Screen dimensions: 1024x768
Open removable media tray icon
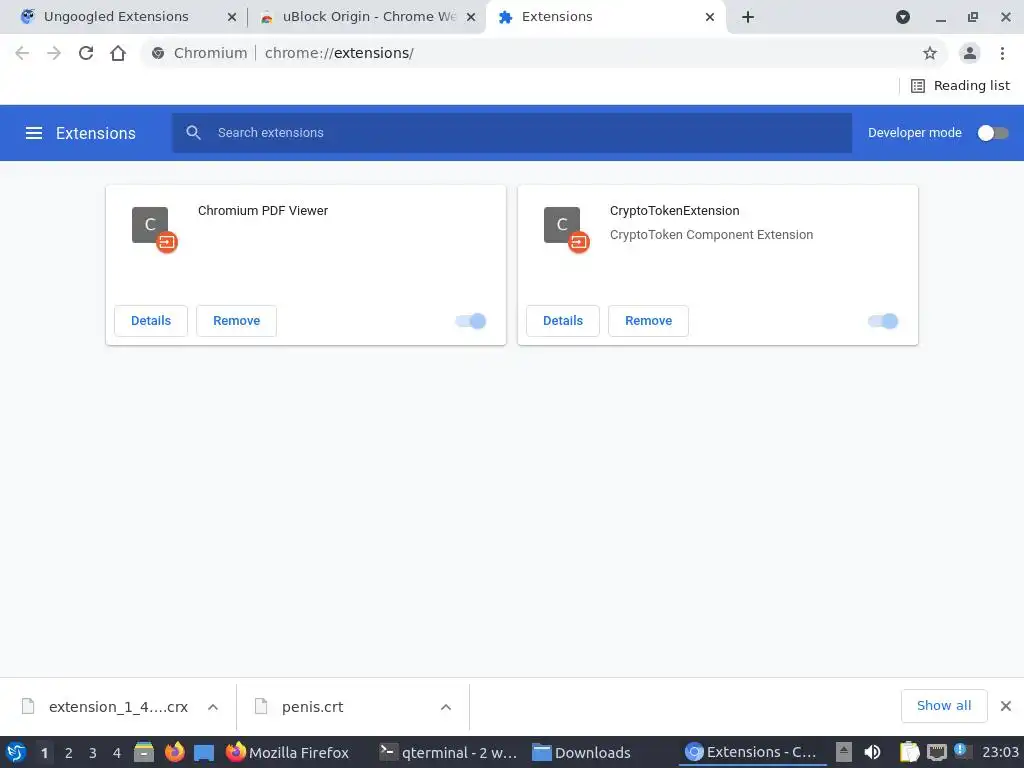(844, 752)
